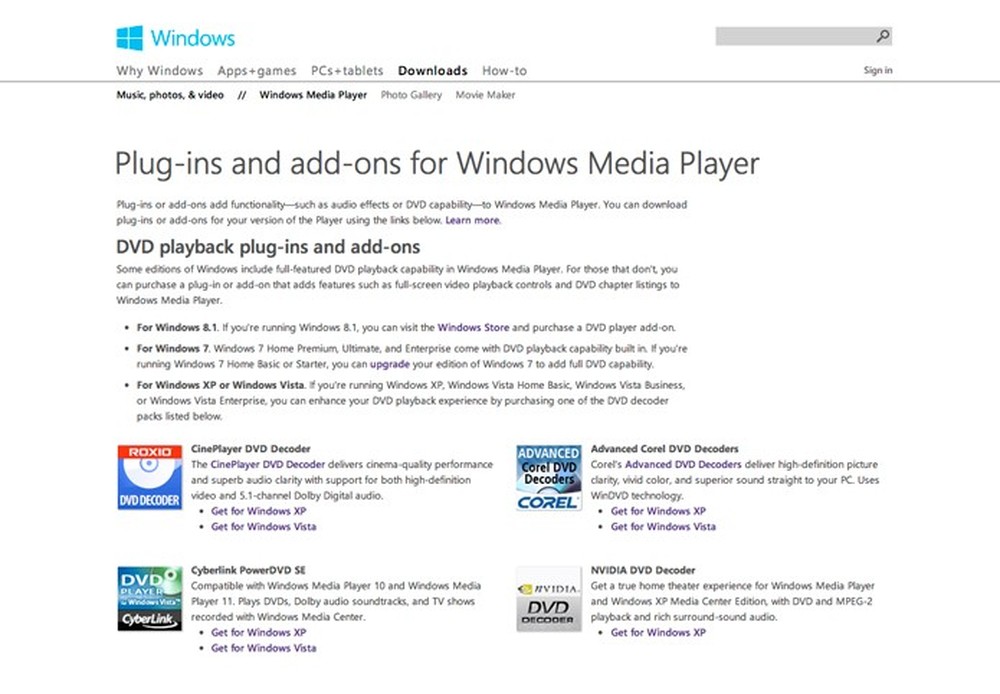Open the Movie Maker page
This screenshot has height=694, width=1000.
(485, 95)
